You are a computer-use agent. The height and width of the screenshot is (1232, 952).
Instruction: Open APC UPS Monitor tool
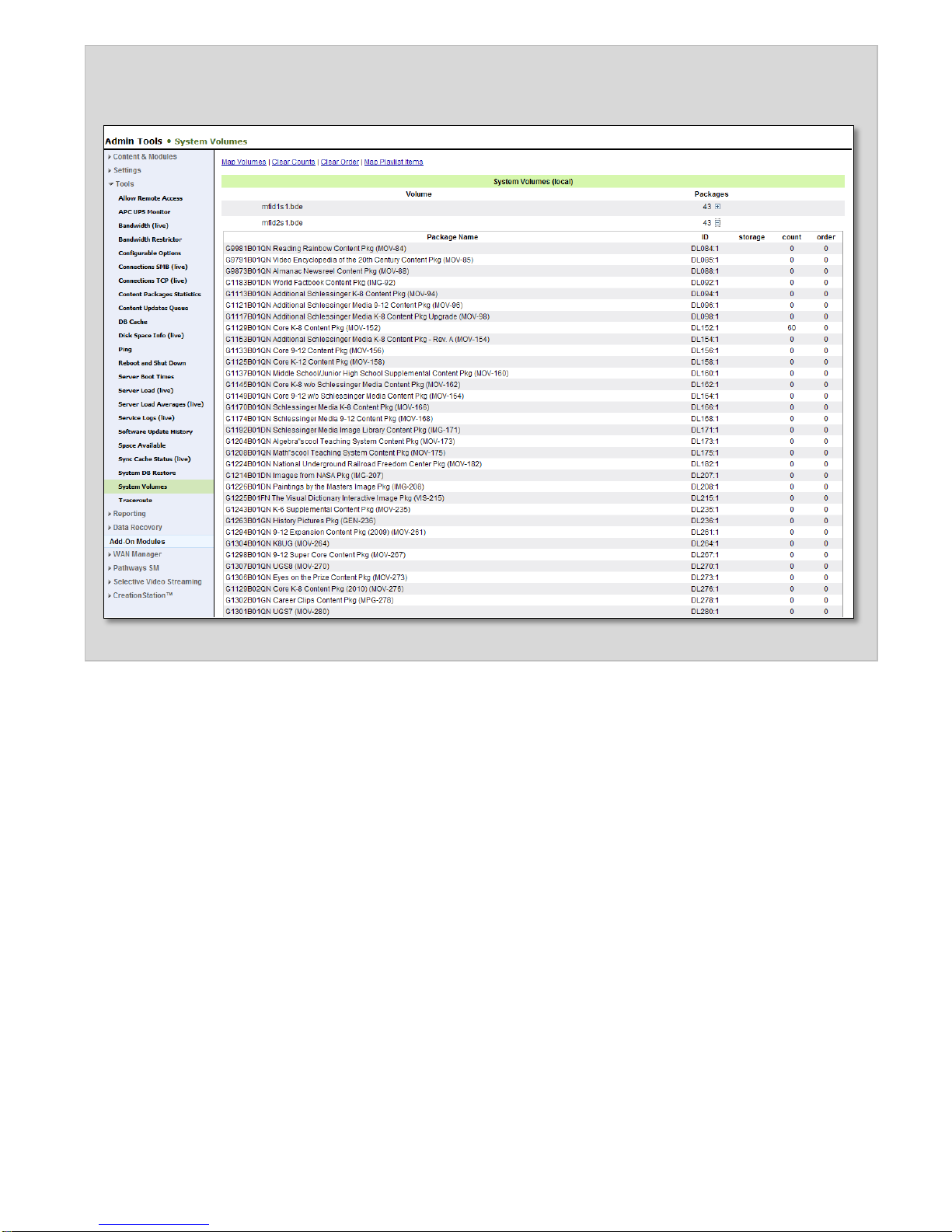tap(145, 212)
